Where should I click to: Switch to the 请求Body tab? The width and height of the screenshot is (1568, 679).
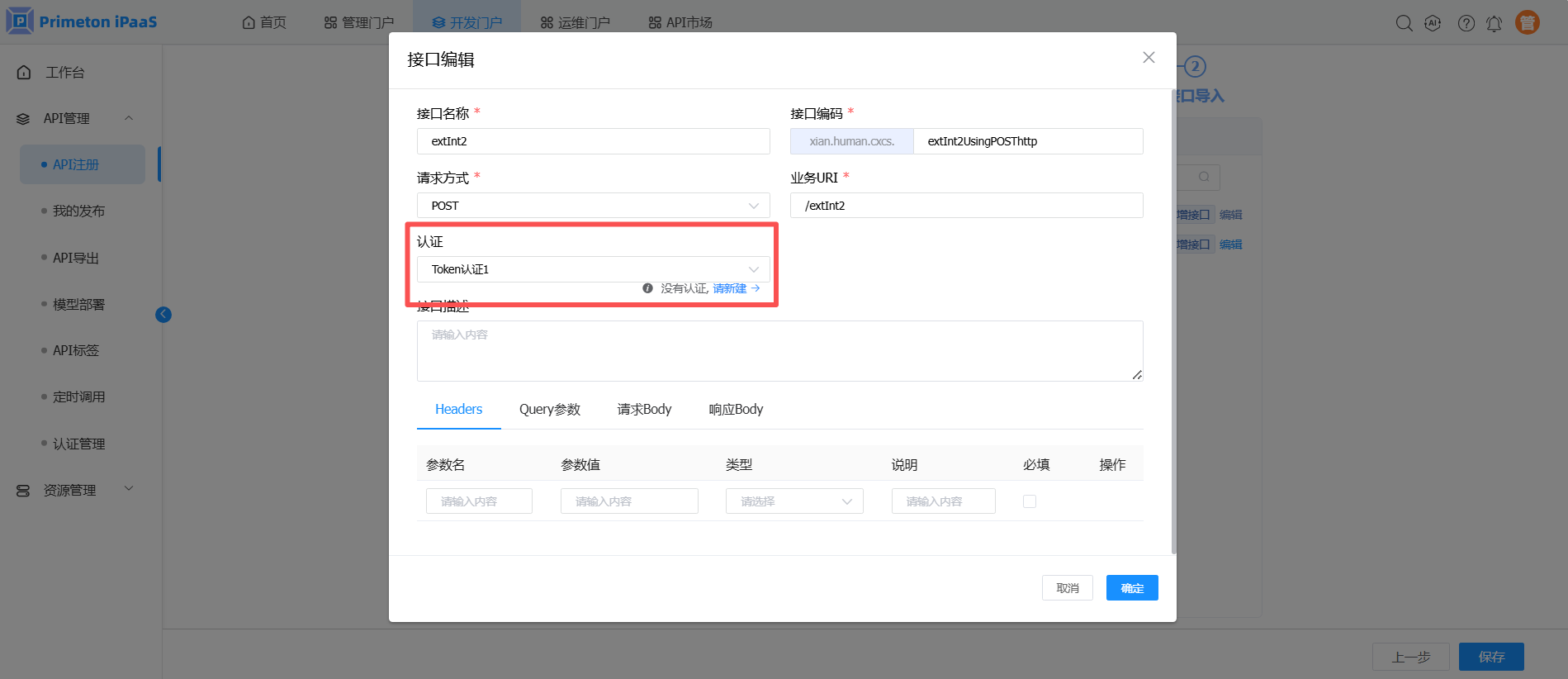[x=644, y=410]
